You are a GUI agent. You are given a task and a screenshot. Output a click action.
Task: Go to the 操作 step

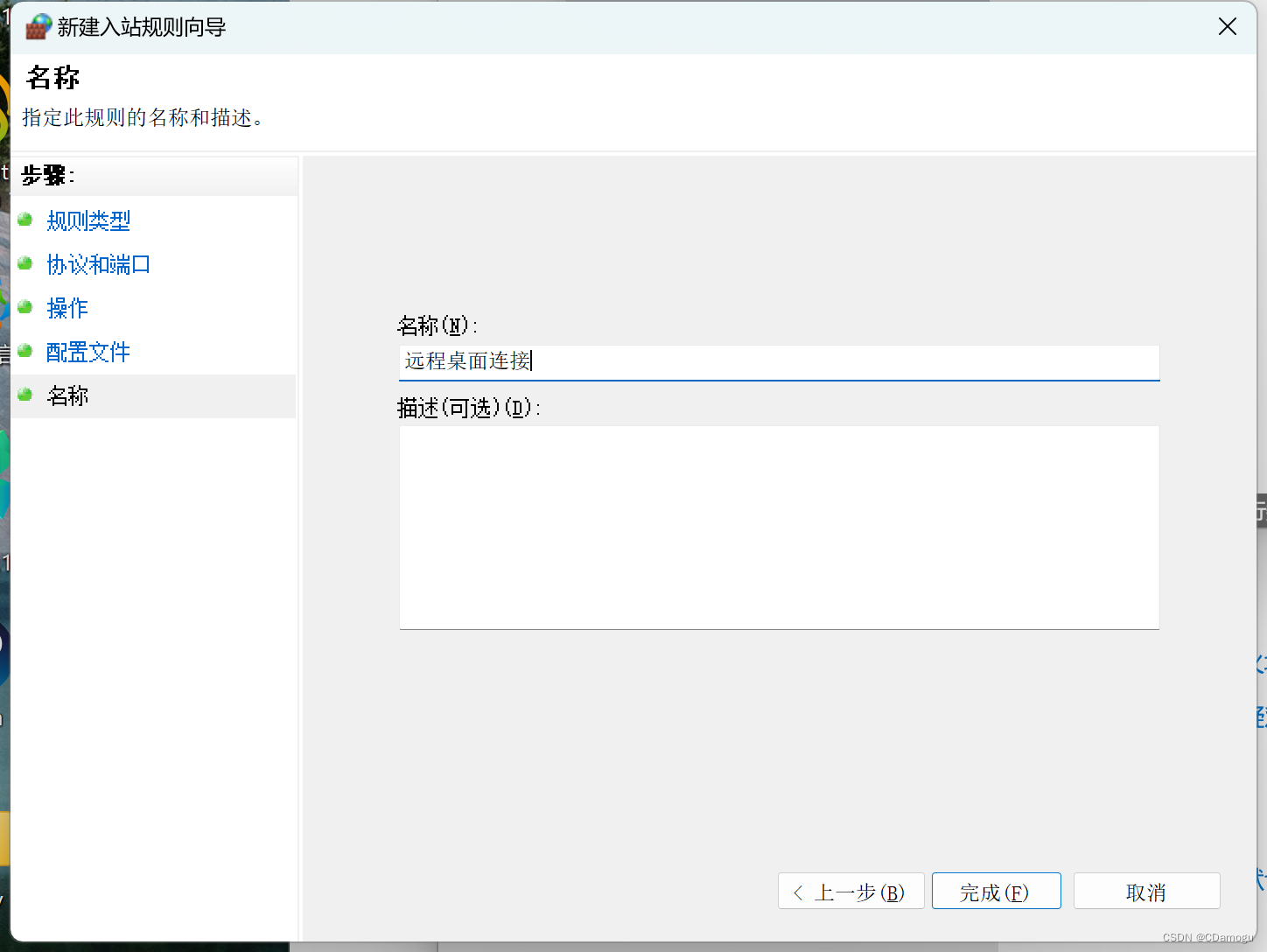tap(67, 308)
